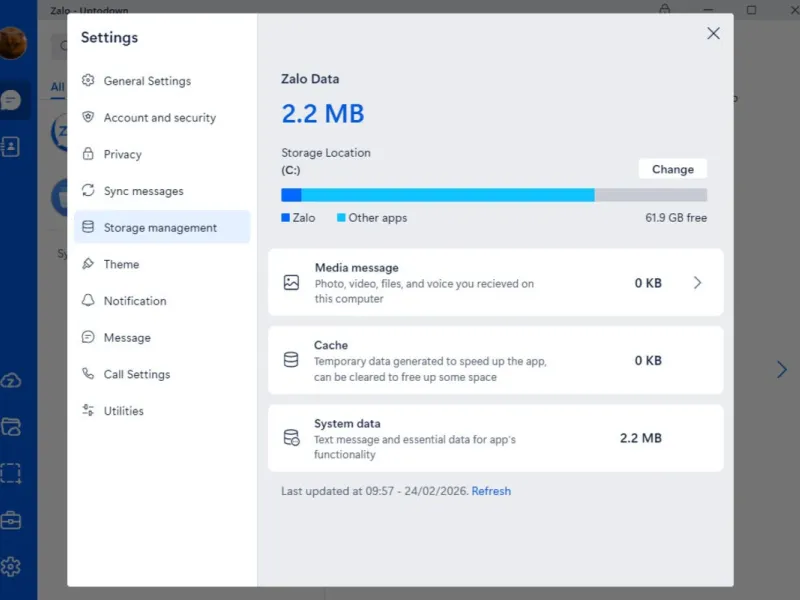Click the screenshot capture sidebar icon
Image resolution: width=800 pixels, height=600 pixels.
pyautogui.click(x=11, y=473)
